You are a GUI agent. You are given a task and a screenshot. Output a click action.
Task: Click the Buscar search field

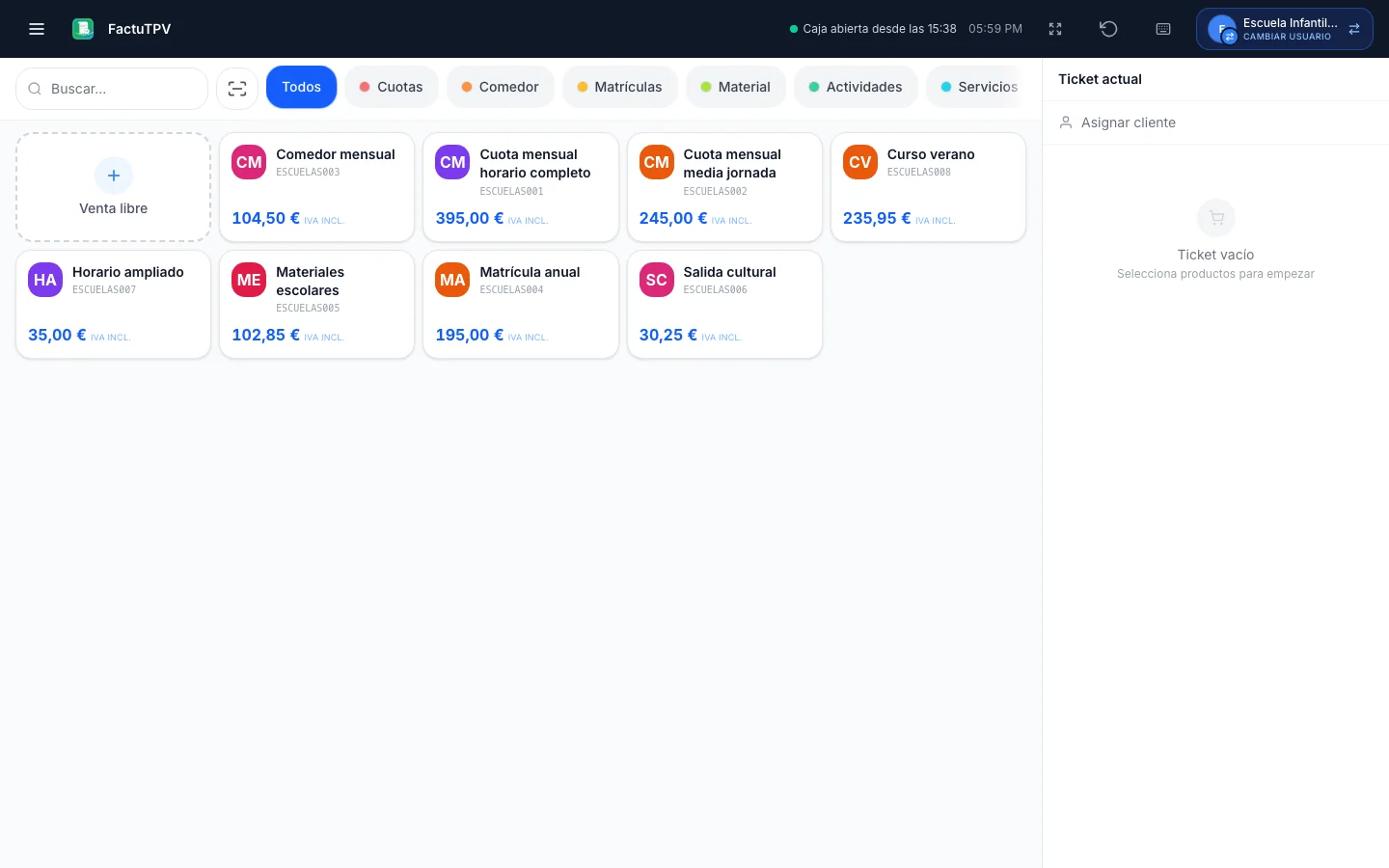[112, 89]
